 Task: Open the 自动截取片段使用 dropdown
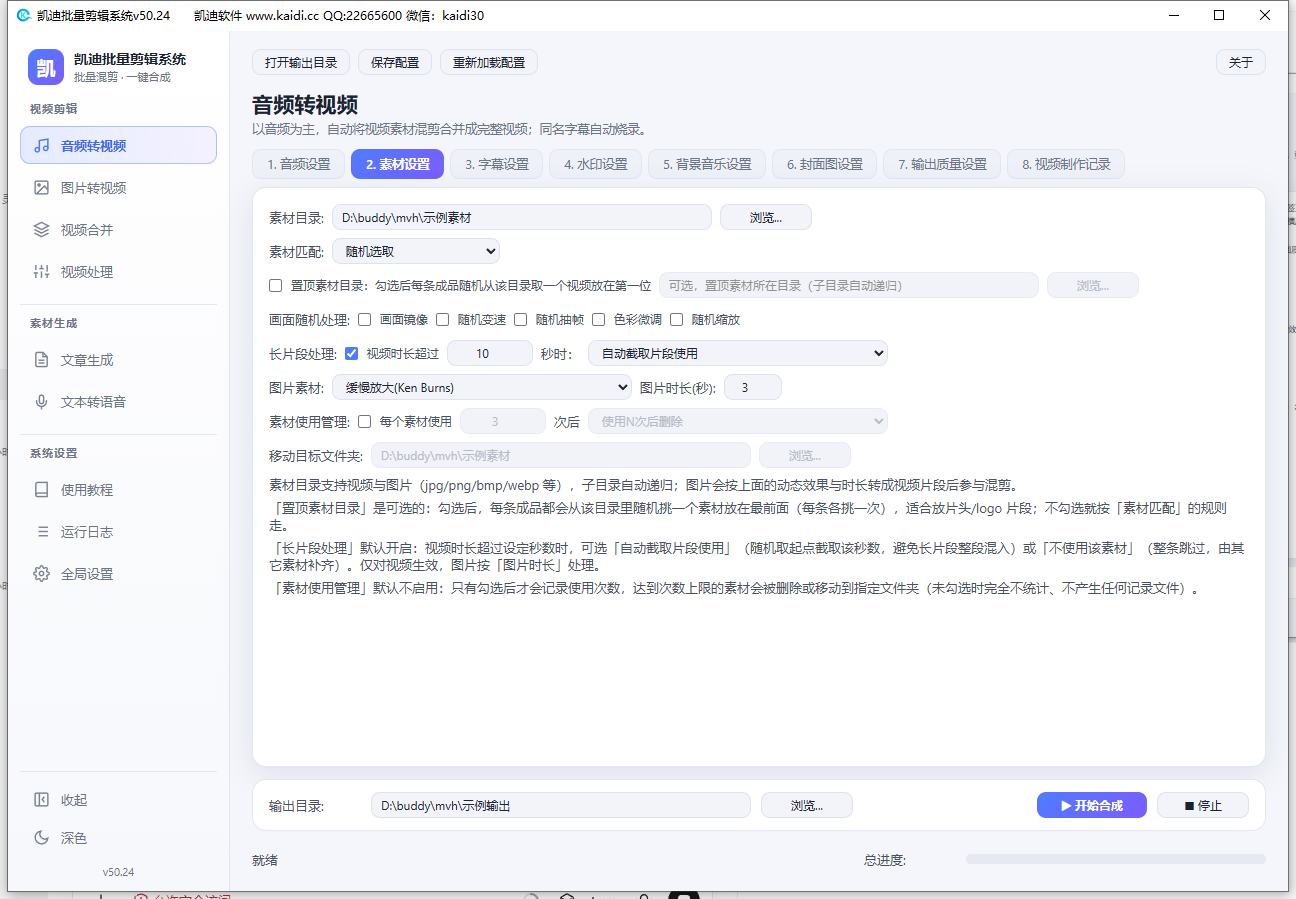[738, 353]
